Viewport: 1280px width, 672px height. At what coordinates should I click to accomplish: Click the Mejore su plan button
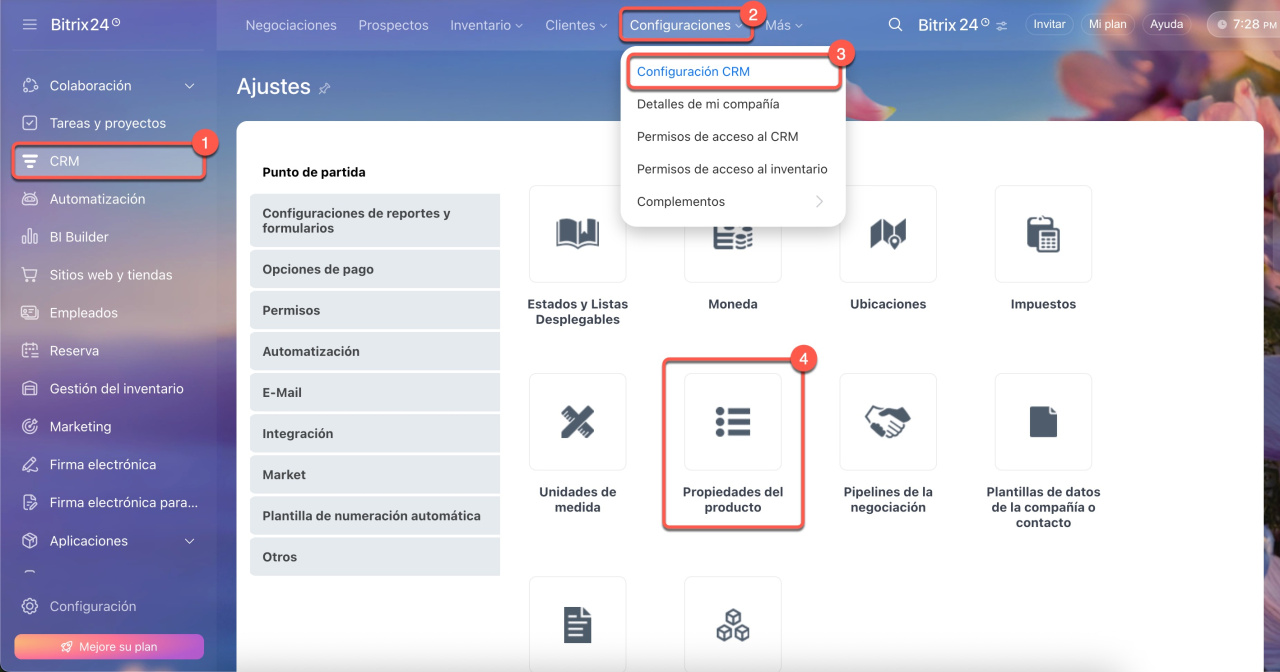point(109,646)
